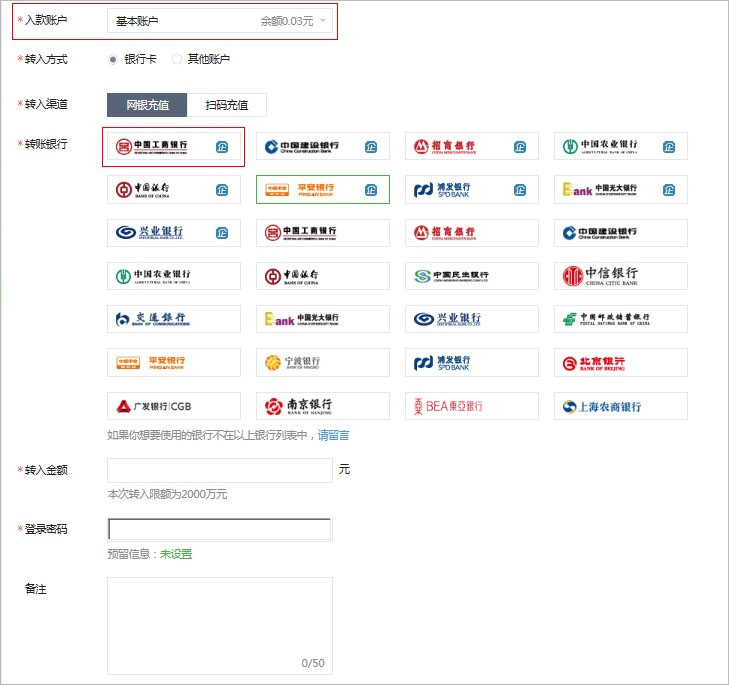Image resolution: width=729 pixels, height=685 pixels.
Task: Open 未设置 reserved info link
Action: [x=176, y=554]
